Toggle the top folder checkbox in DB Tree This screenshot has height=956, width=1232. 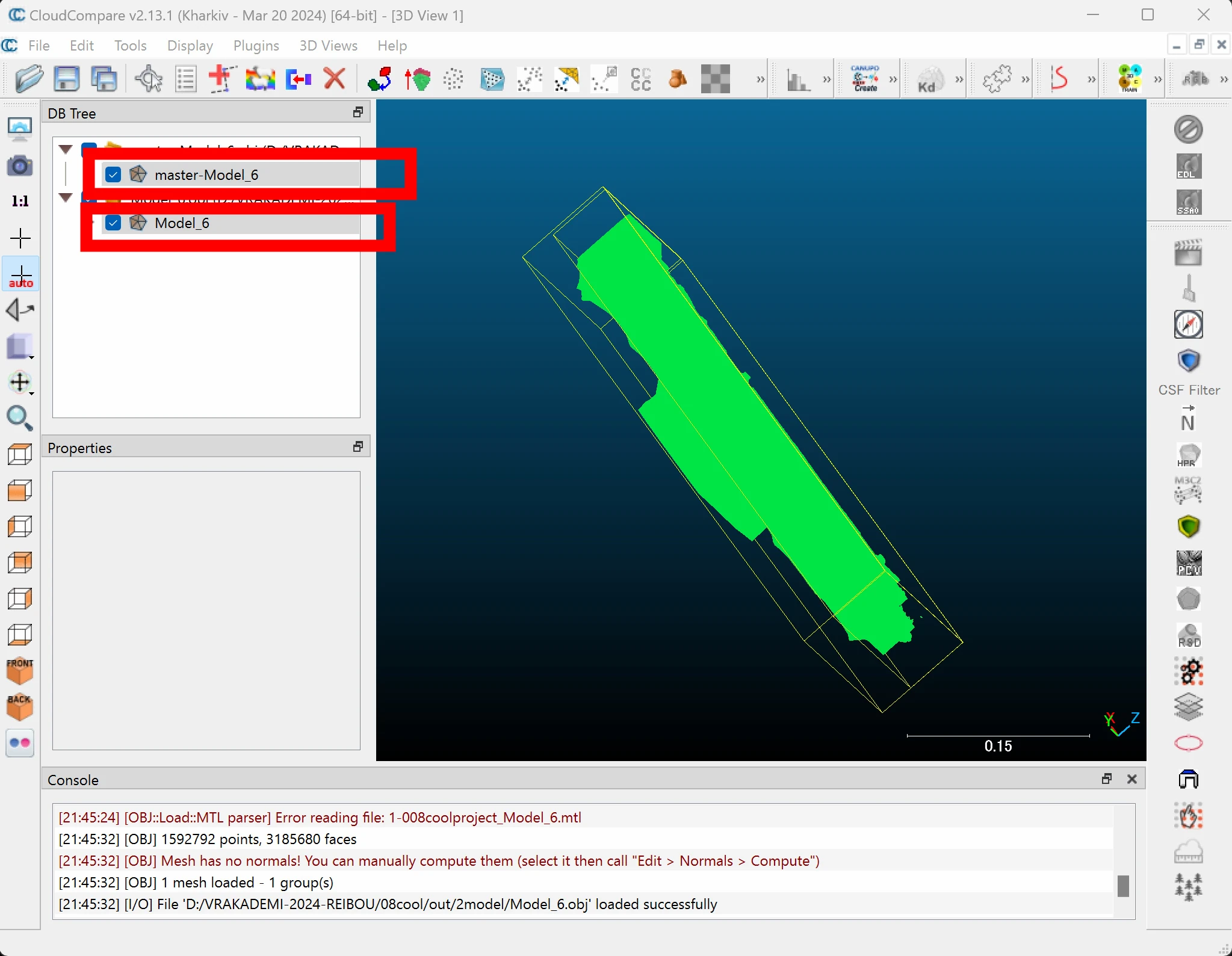pos(89,146)
